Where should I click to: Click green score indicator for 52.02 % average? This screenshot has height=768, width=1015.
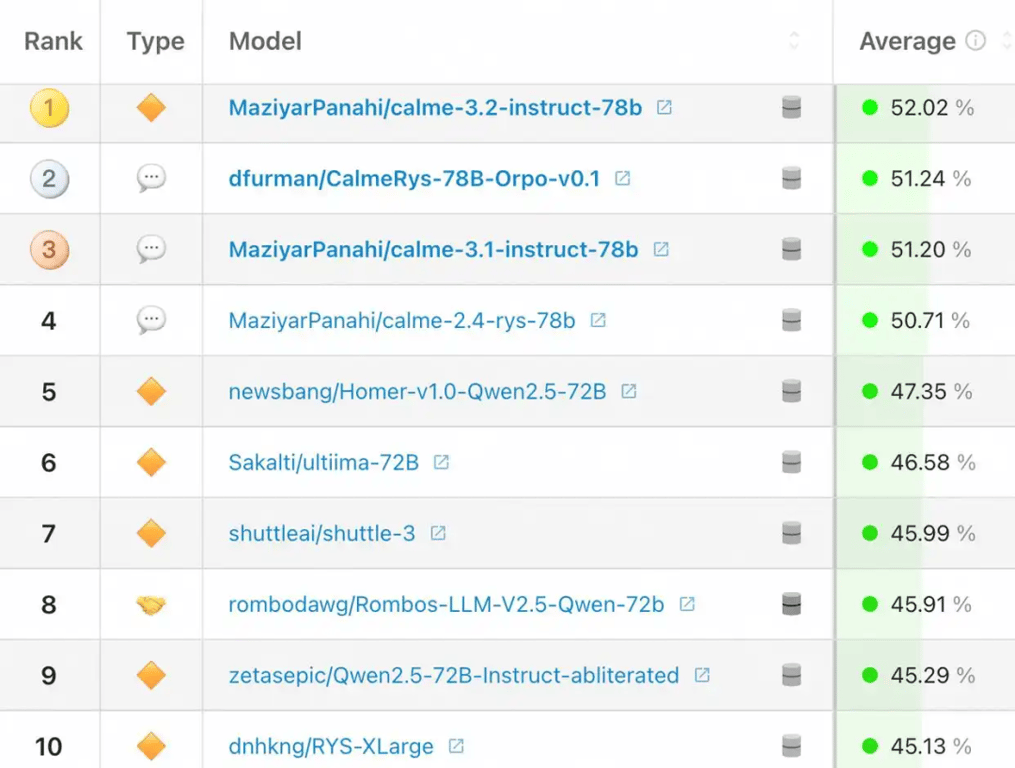point(870,107)
